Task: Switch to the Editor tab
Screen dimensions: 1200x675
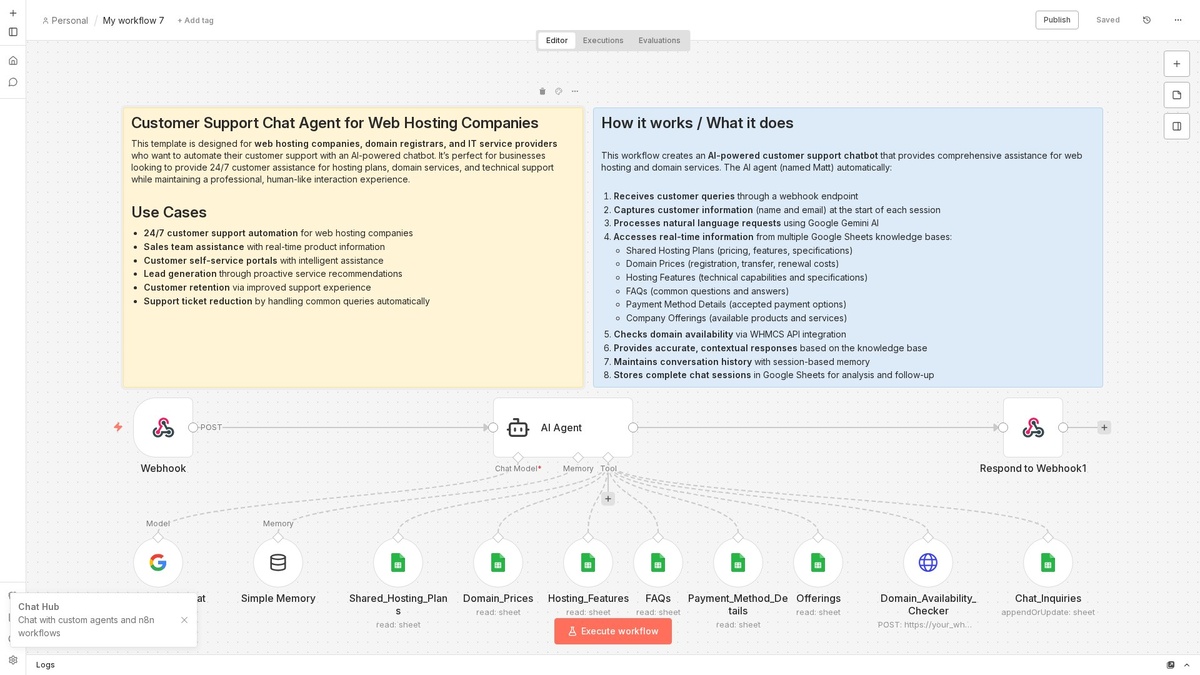Action: pos(557,41)
